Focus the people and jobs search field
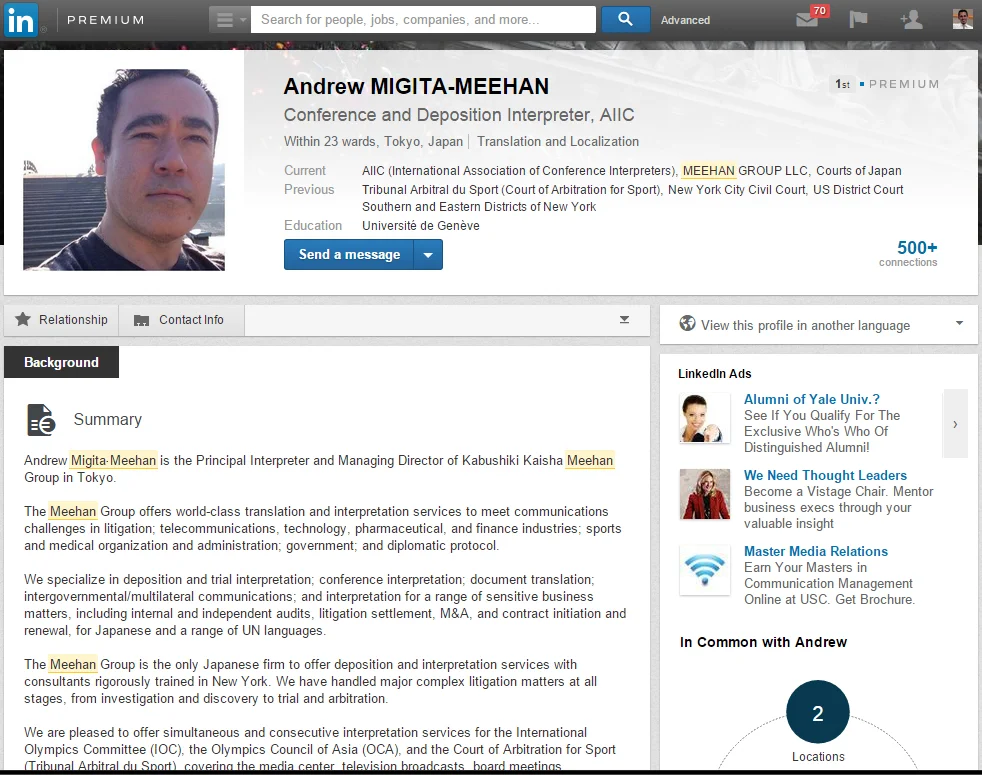This screenshot has height=775, width=982. (423, 19)
